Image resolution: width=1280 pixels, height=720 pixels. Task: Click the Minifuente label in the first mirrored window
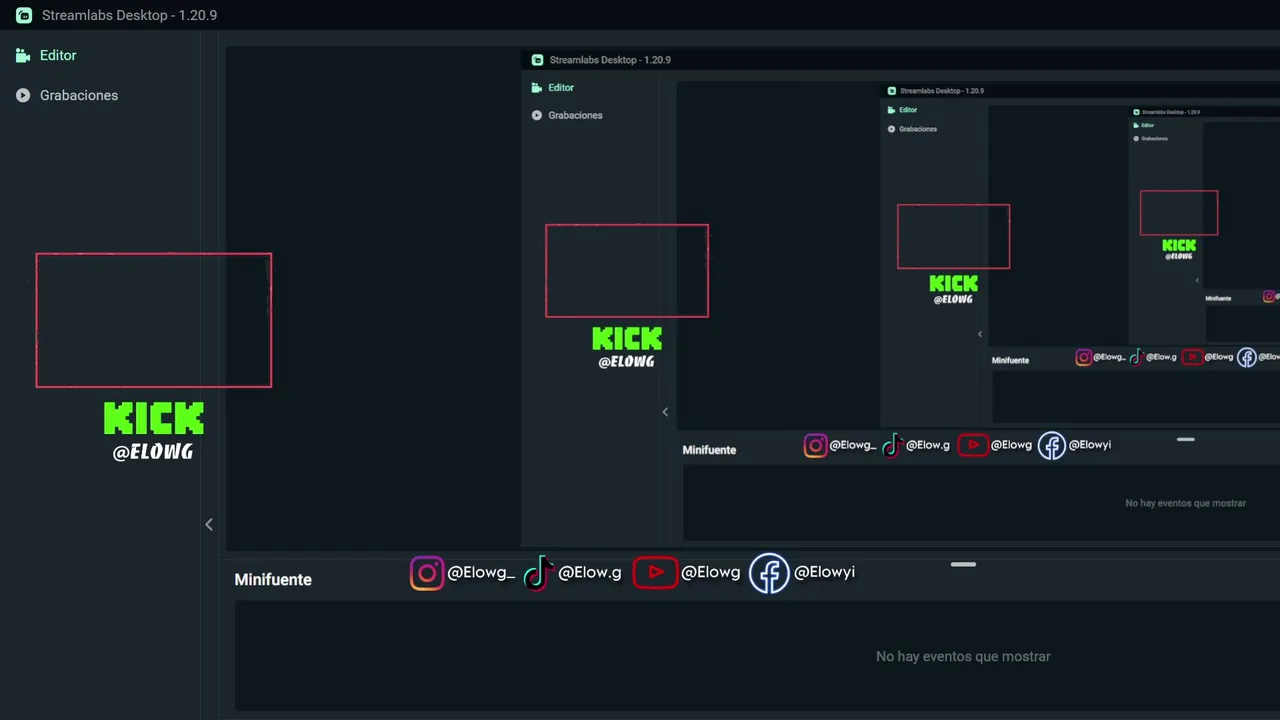709,450
